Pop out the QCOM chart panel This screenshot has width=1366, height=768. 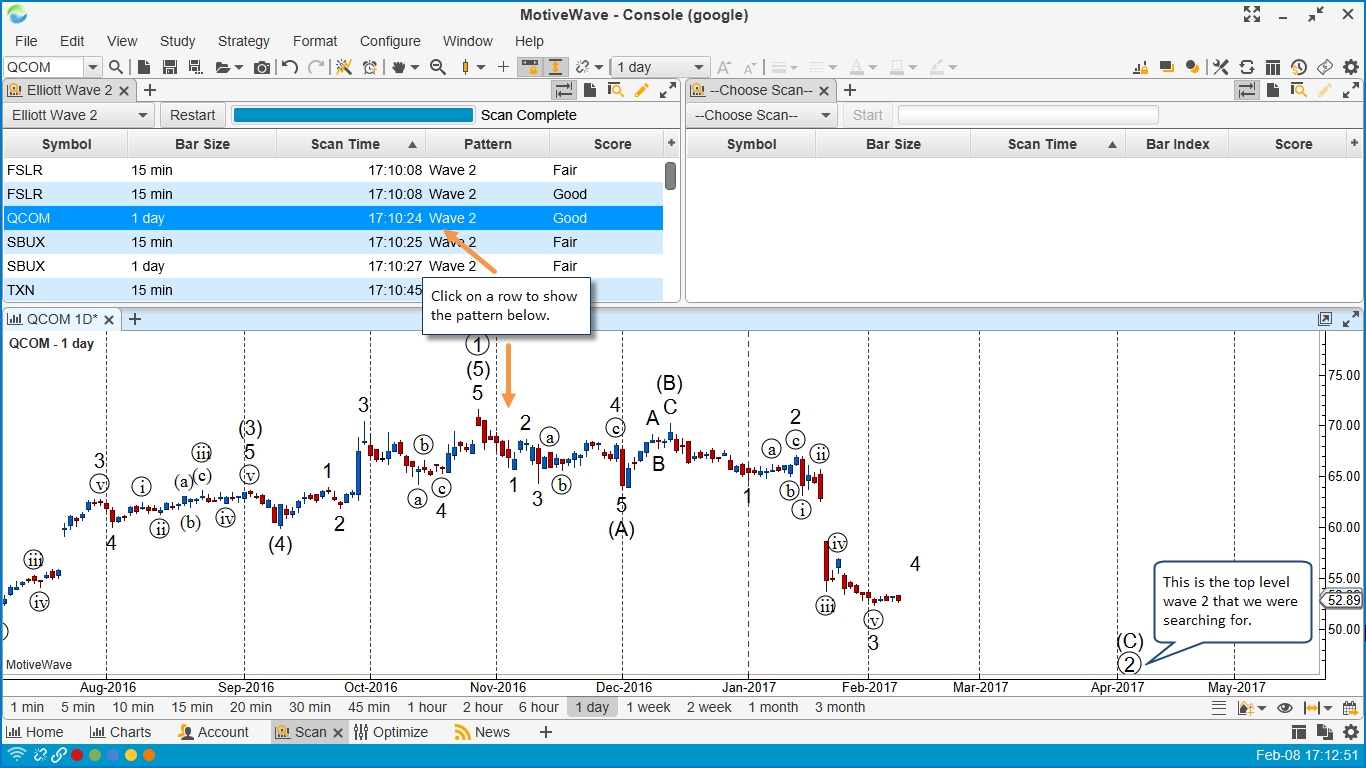tap(1325, 319)
